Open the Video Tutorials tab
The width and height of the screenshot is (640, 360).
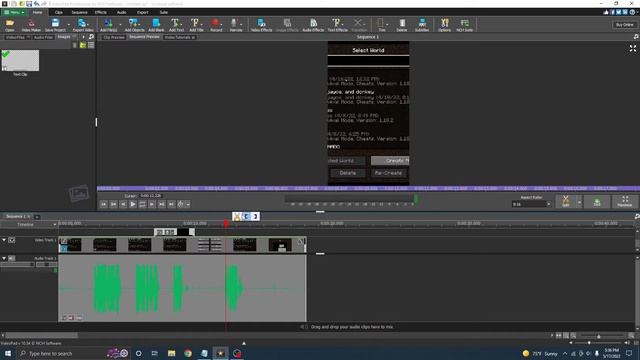click(x=180, y=37)
